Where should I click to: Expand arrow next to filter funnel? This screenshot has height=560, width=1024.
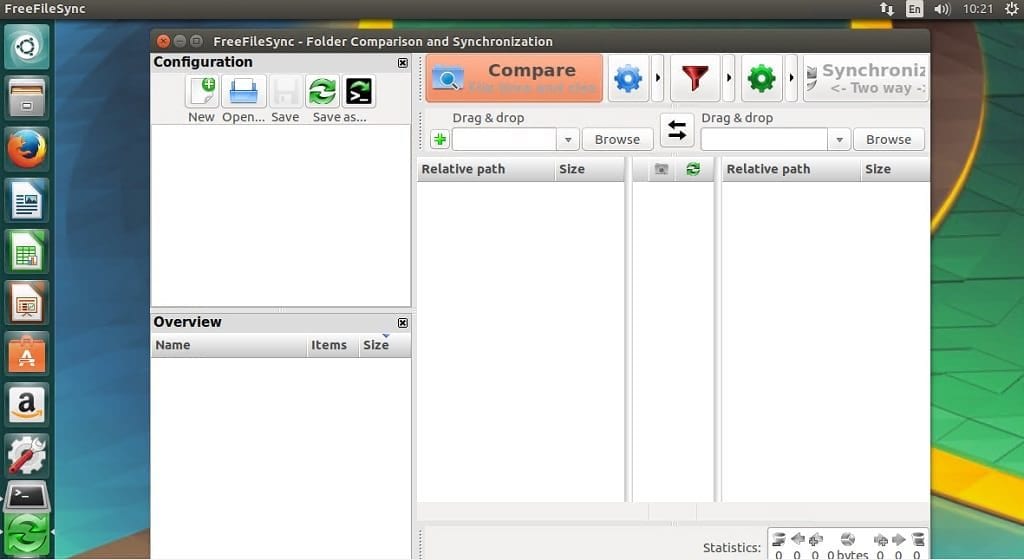pyautogui.click(x=729, y=78)
